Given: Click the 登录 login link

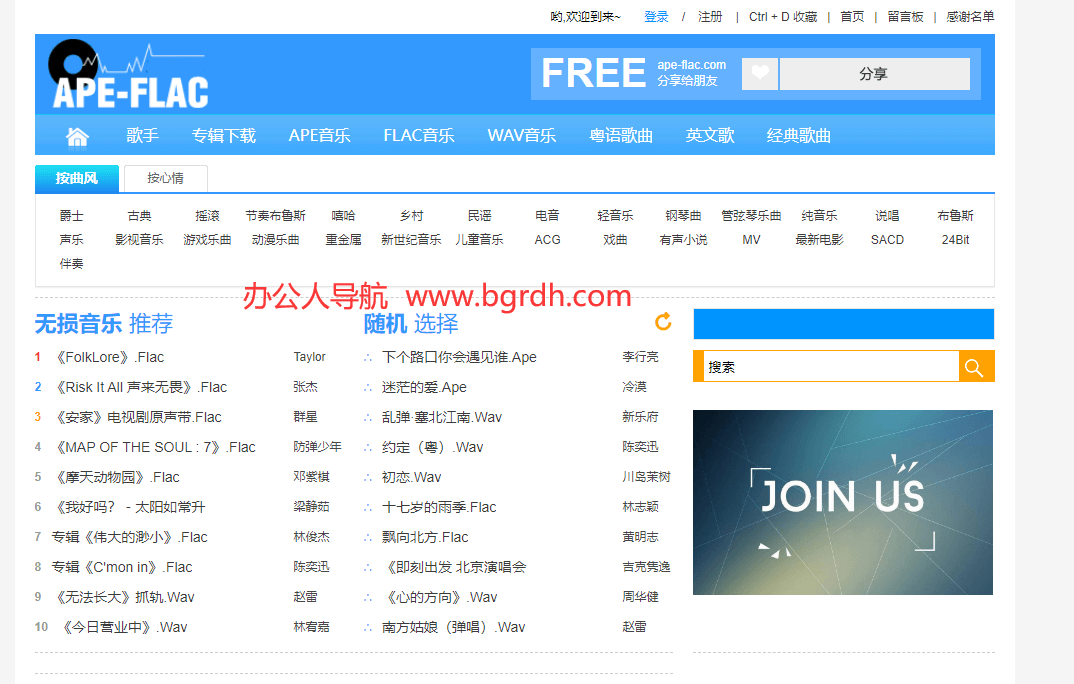Looking at the screenshot, I should point(656,17).
